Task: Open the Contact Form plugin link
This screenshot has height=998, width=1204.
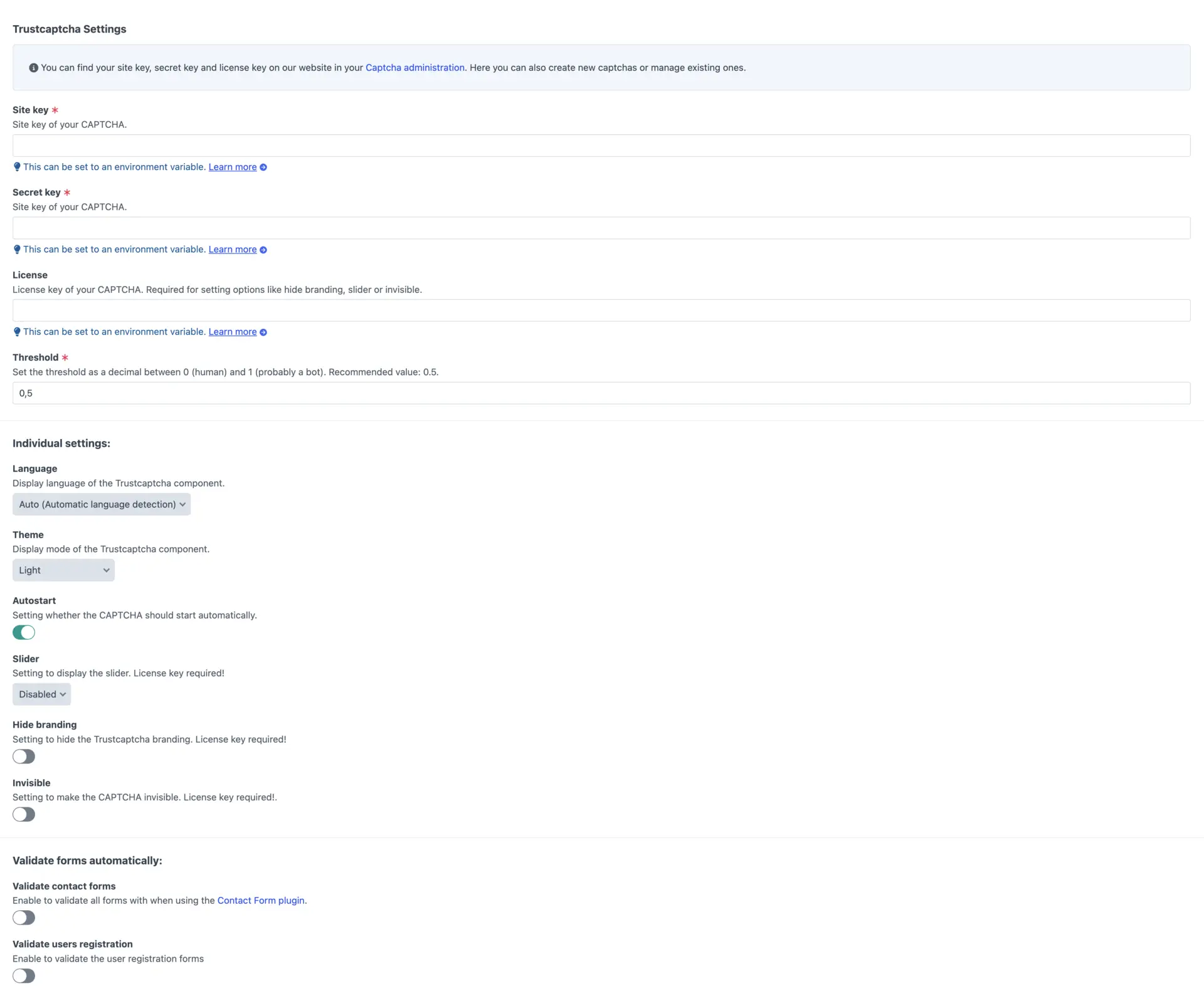Action: coord(261,900)
